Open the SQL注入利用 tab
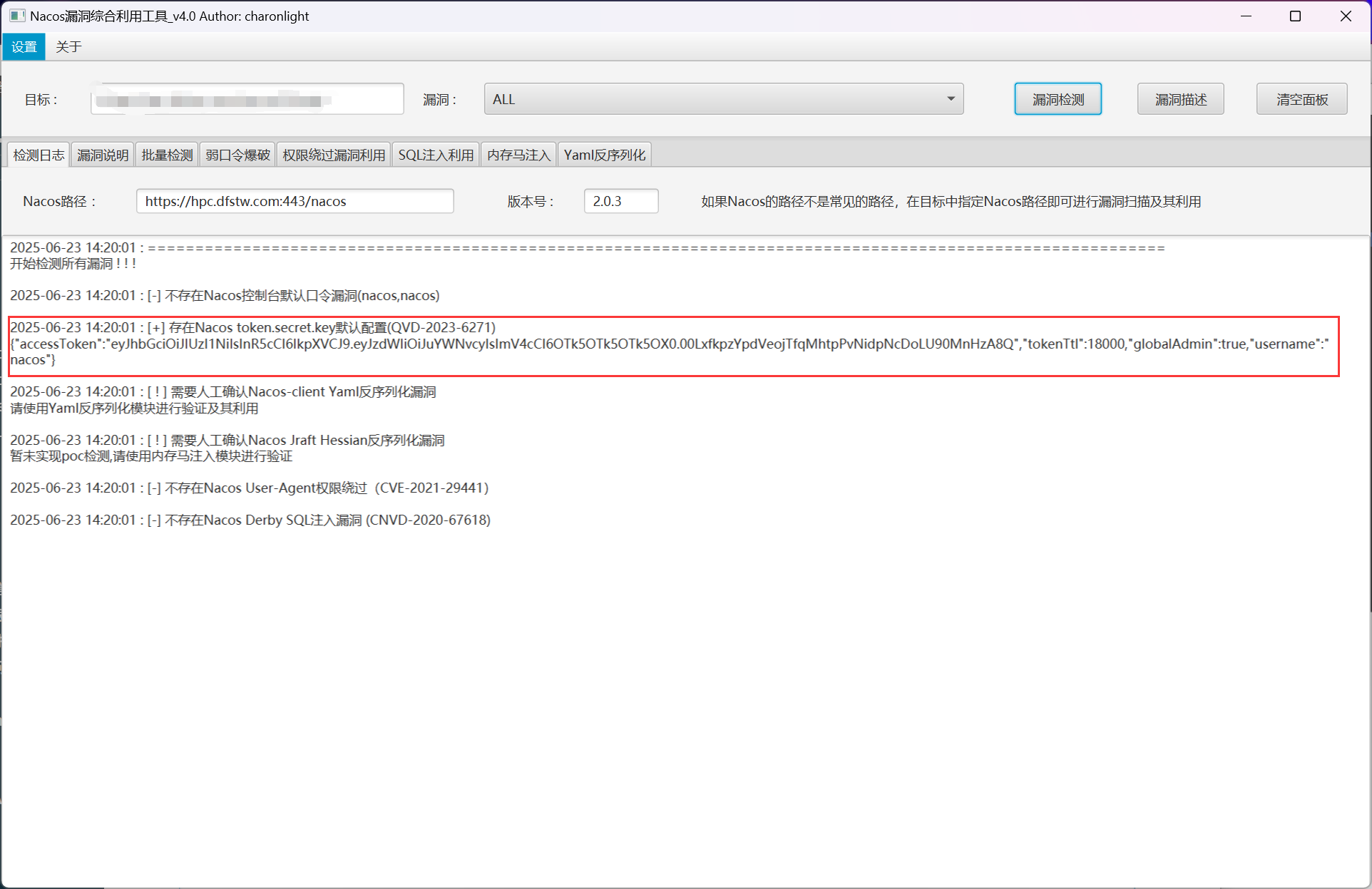 (436, 155)
